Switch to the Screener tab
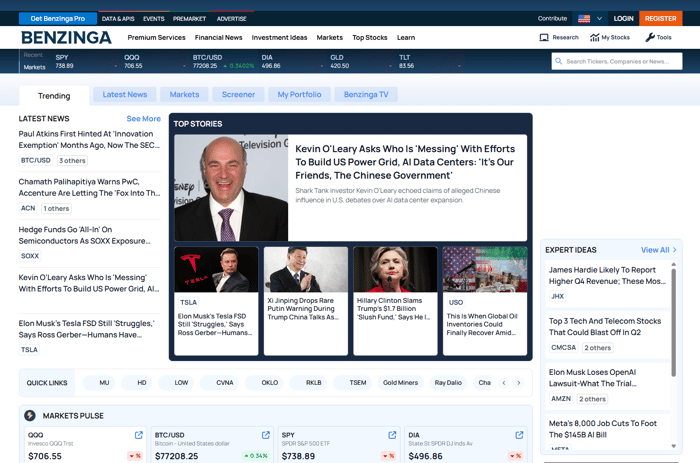The image size is (700, 463). (x=238, y=95)
